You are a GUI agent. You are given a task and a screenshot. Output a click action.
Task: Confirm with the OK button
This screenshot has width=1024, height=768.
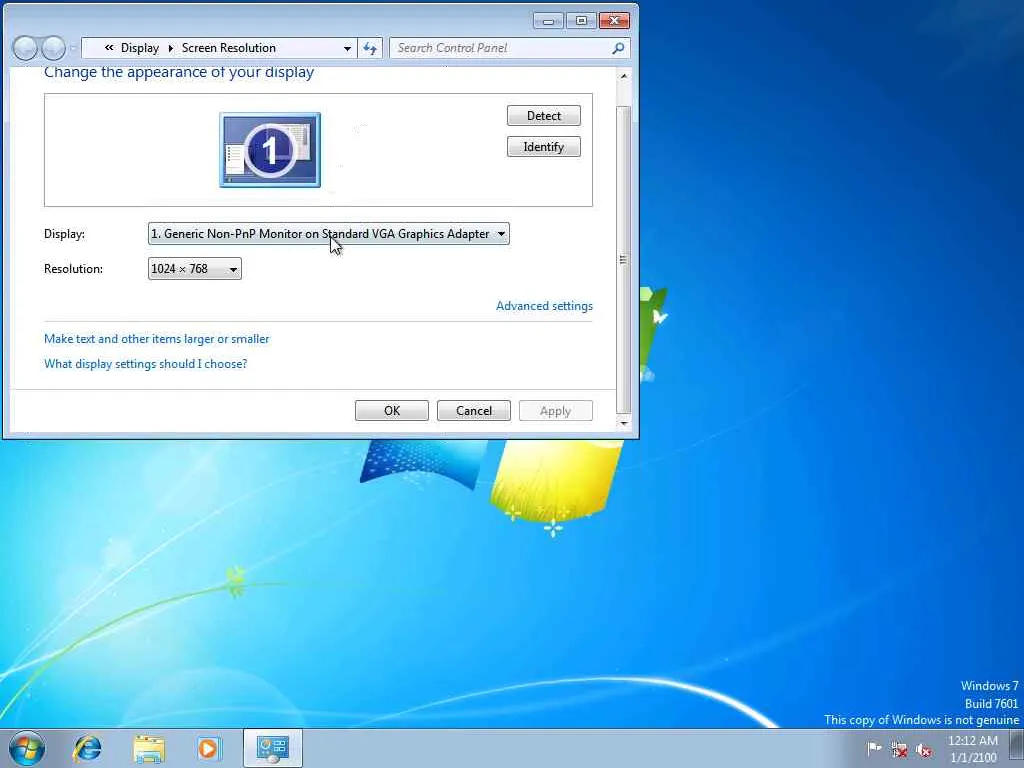(392, 411)
